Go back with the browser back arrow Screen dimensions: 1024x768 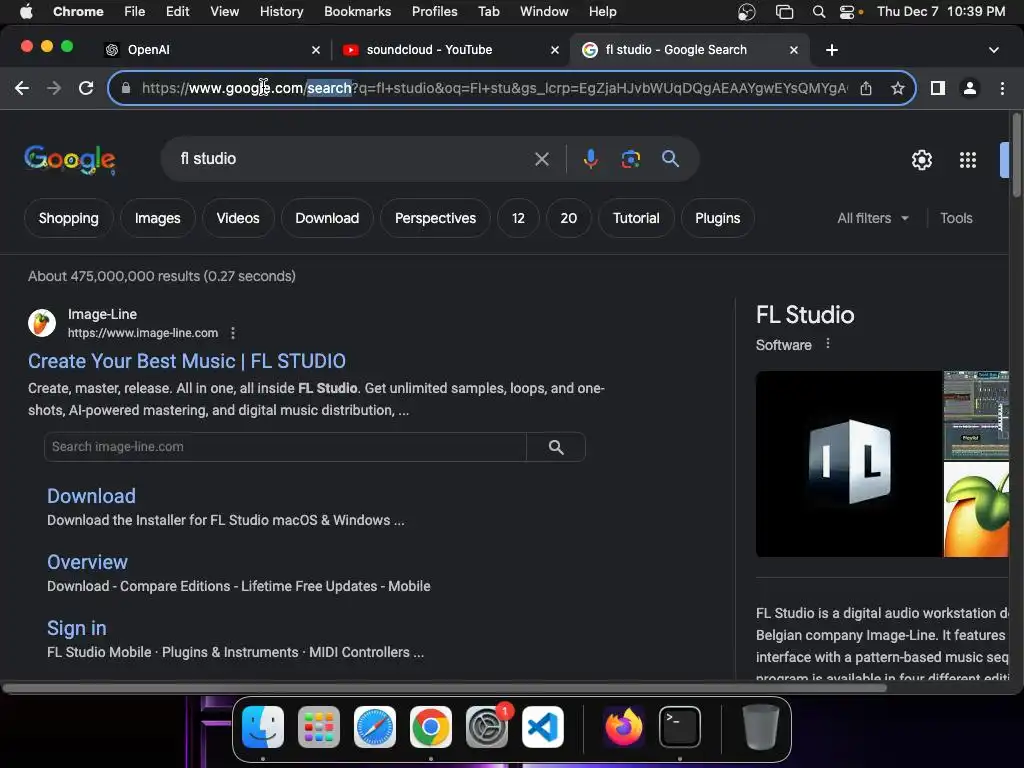[22, 88]
